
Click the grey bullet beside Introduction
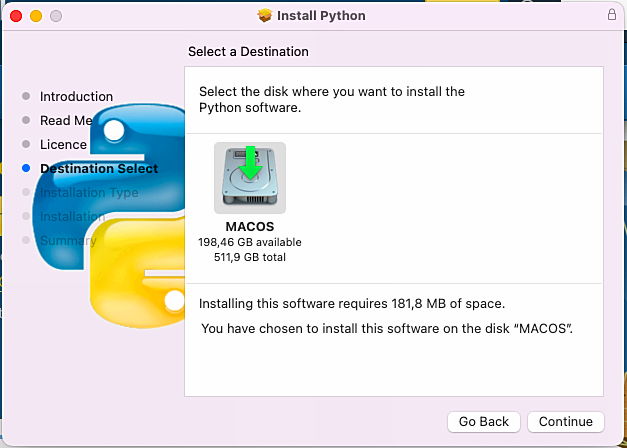click(26, 97)
